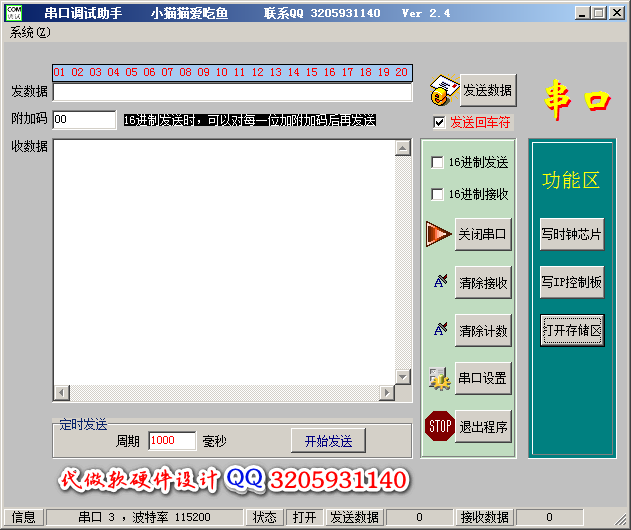
Task: Click the vertical scrollbar track of receive area
Action: [x=402, y=262]
